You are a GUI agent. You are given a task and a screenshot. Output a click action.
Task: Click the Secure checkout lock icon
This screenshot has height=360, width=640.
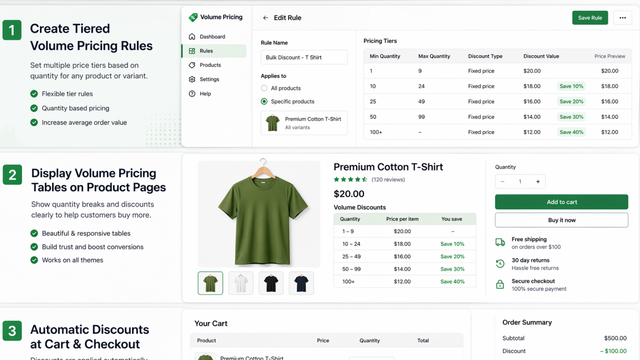pyautogui.click(x=500, y=284)
